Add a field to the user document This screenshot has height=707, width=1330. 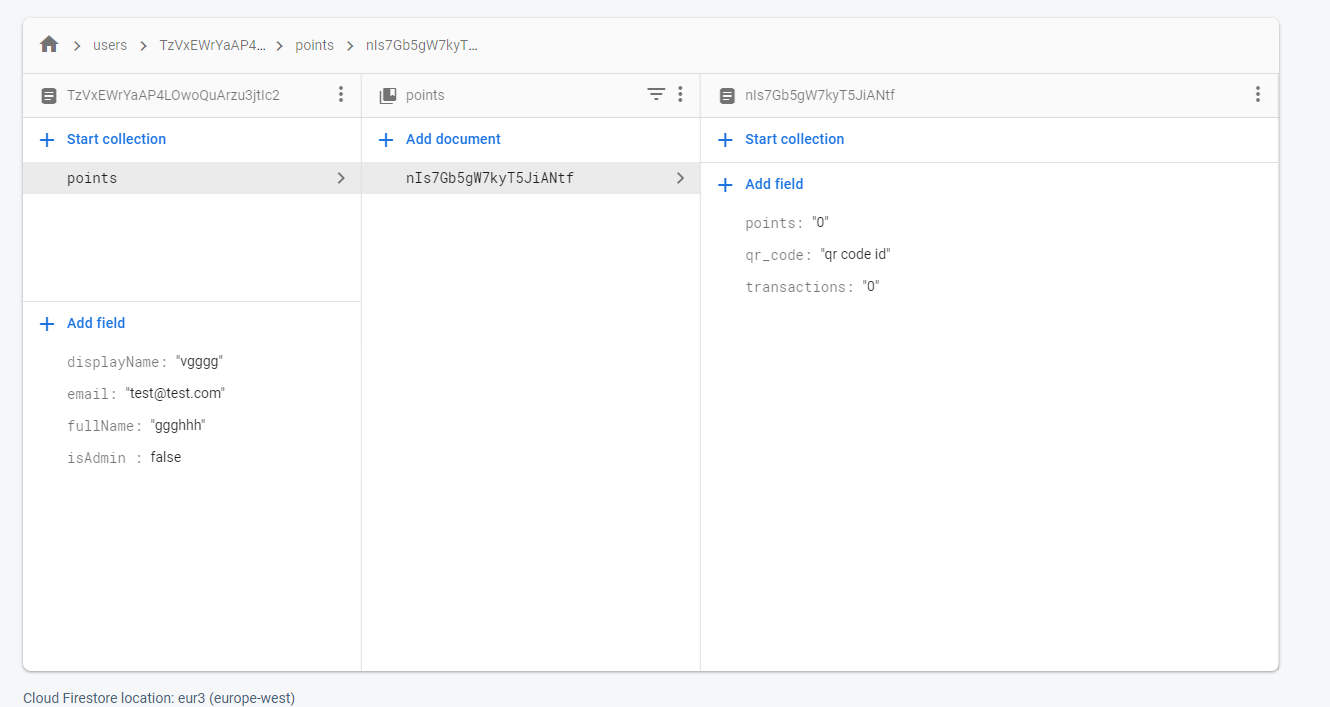(x=96, y=323)
